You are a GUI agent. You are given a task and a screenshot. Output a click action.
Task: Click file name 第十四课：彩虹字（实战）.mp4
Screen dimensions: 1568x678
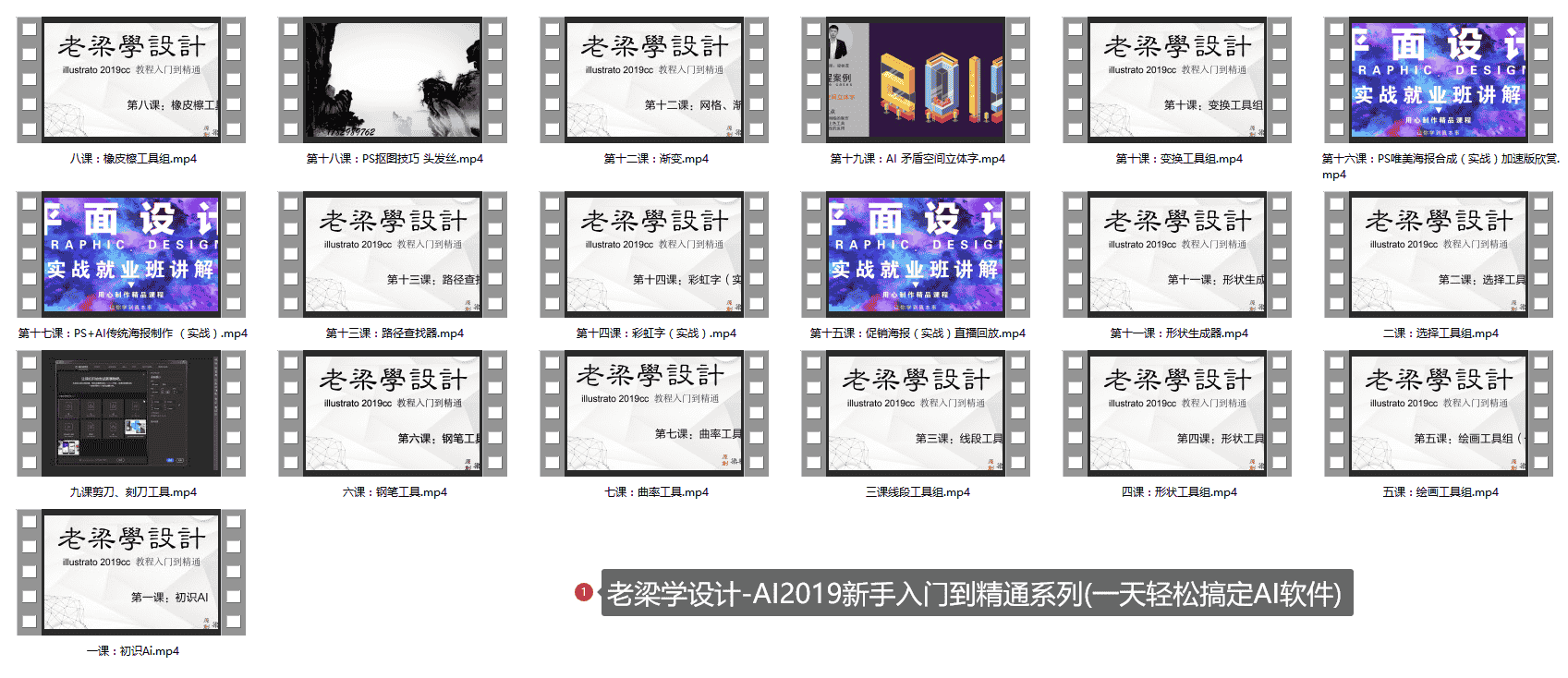coord(656,333)
